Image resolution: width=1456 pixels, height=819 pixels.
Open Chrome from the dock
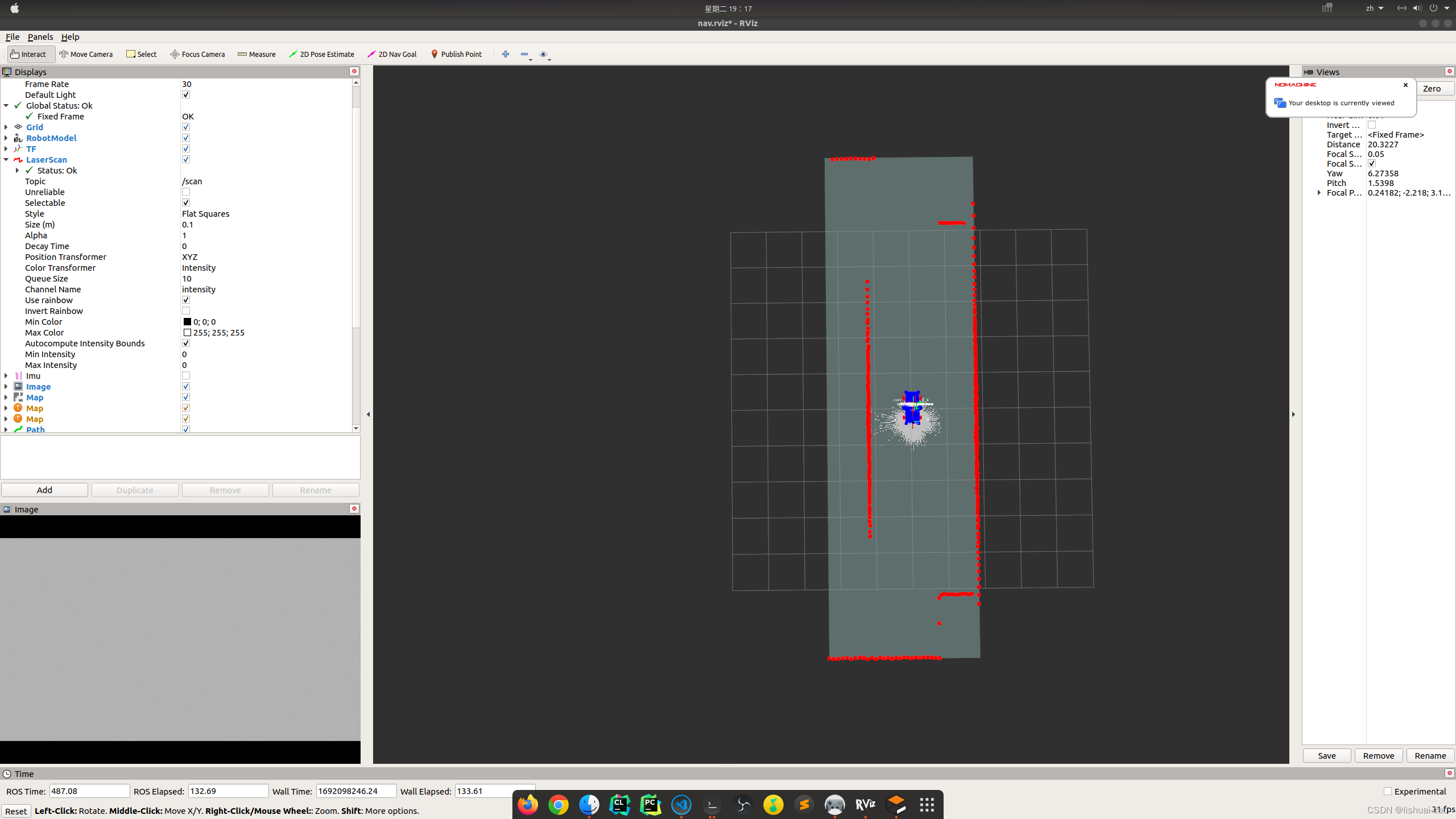[558, 805]
